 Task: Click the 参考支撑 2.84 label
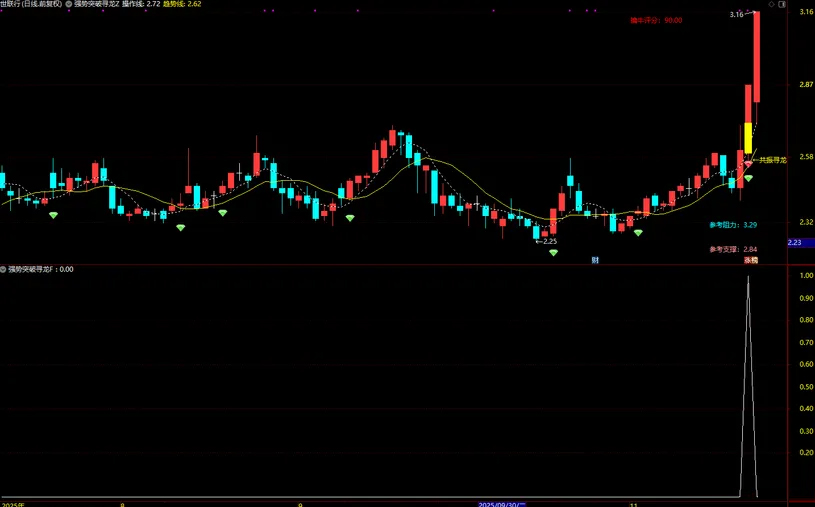tap(733, 249)
